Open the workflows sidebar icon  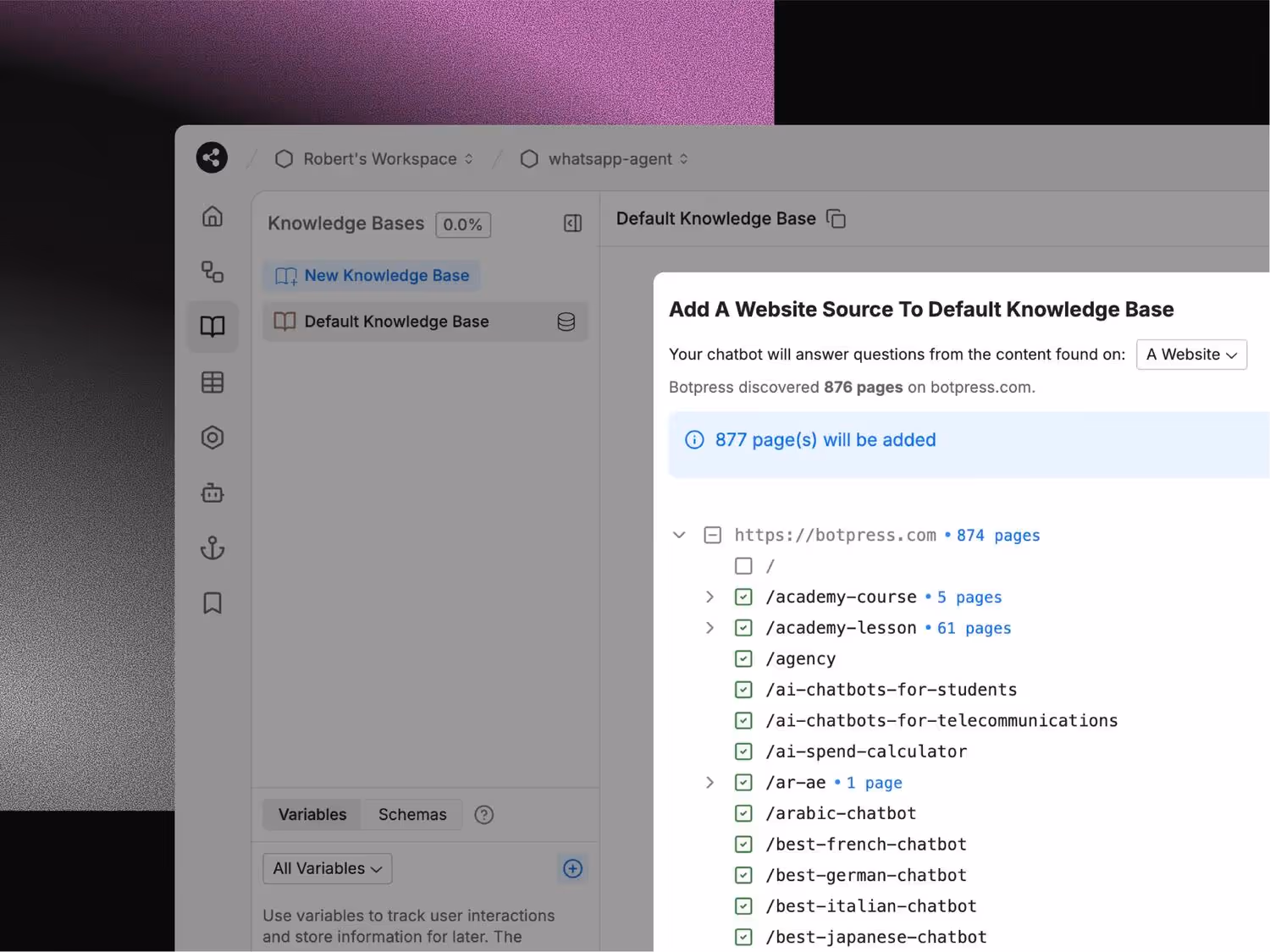(x=213, y=272)
